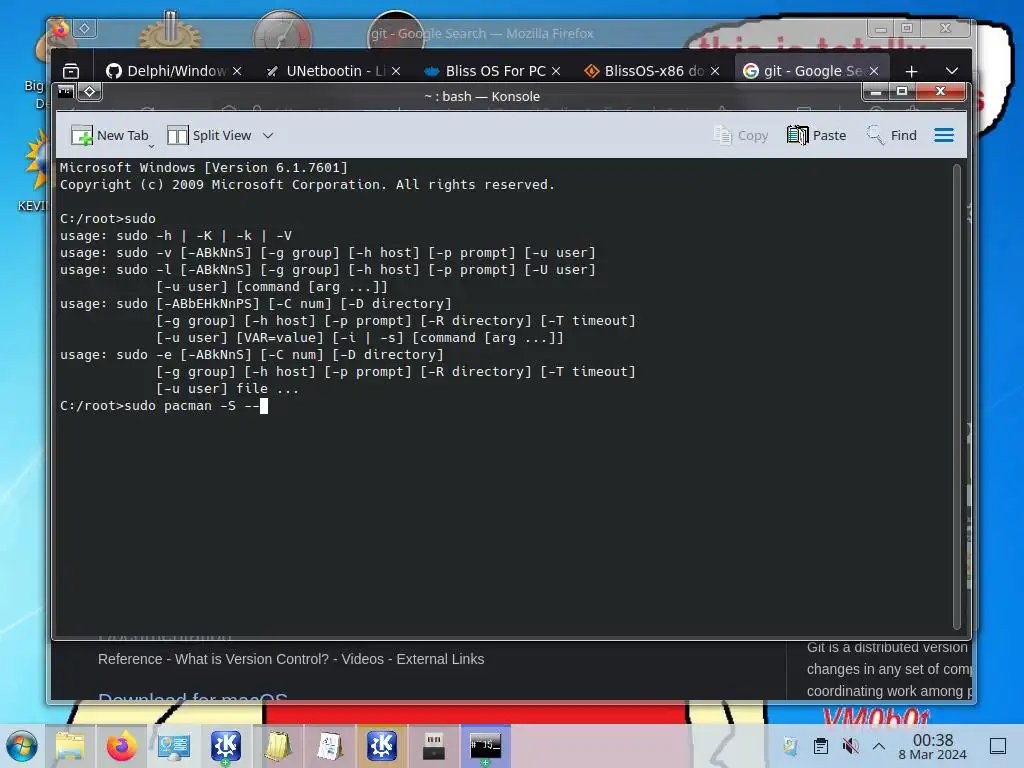Click the Firefox recent browsing icon
This screenshot has width=1024, height=768.
pyautogui.click(x=71, y=71)
